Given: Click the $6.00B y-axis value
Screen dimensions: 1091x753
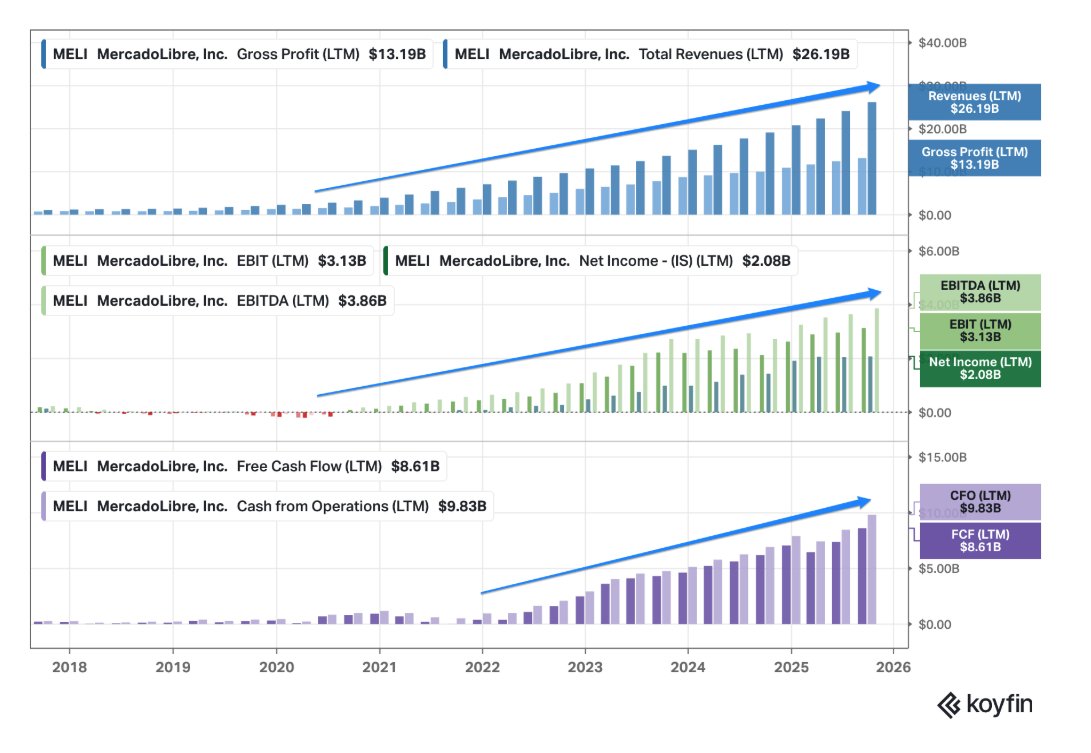Looking at the screenshot, I should coord(939,251).
